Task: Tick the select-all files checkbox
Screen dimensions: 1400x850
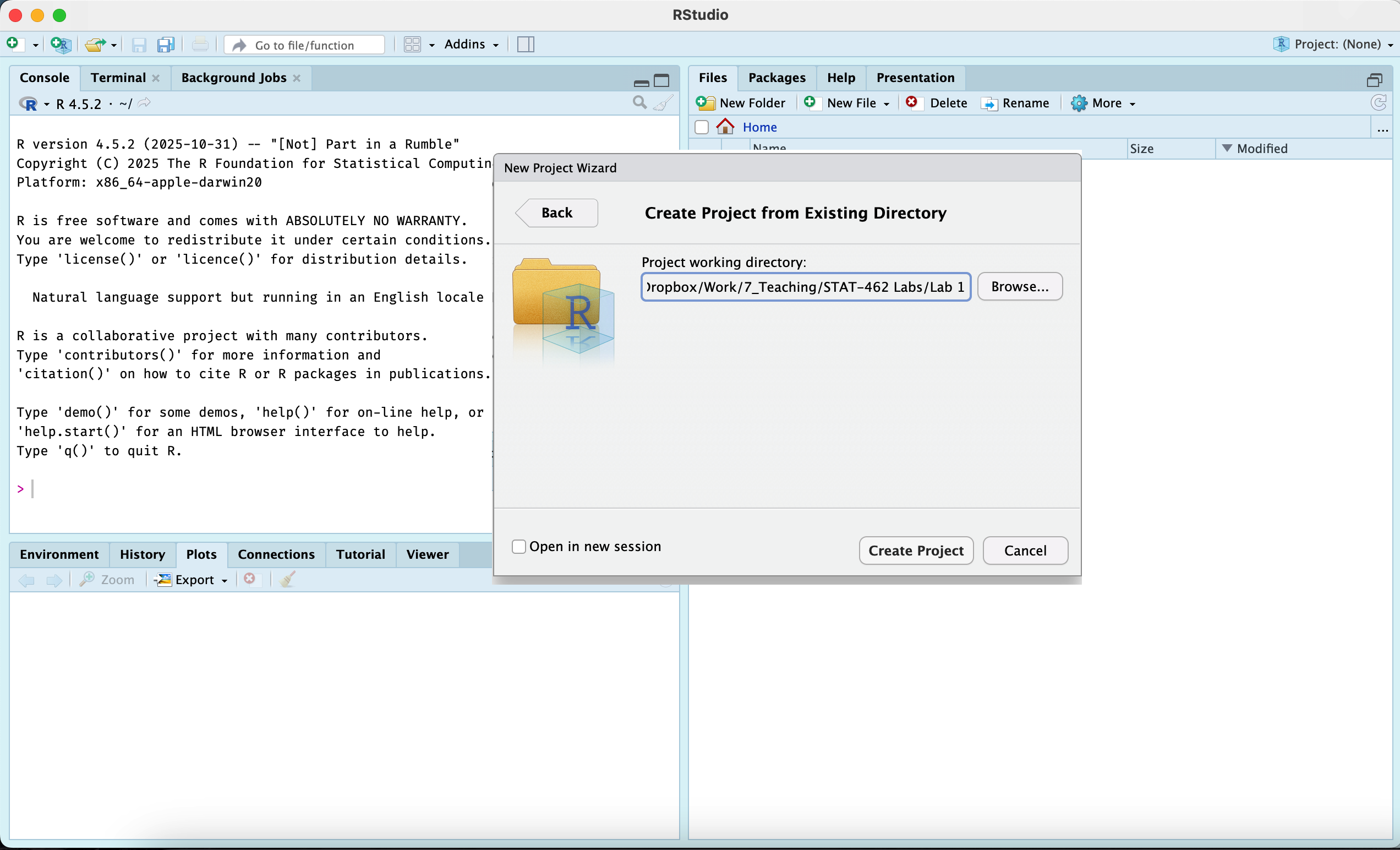Action: click(x=702, y=127)
